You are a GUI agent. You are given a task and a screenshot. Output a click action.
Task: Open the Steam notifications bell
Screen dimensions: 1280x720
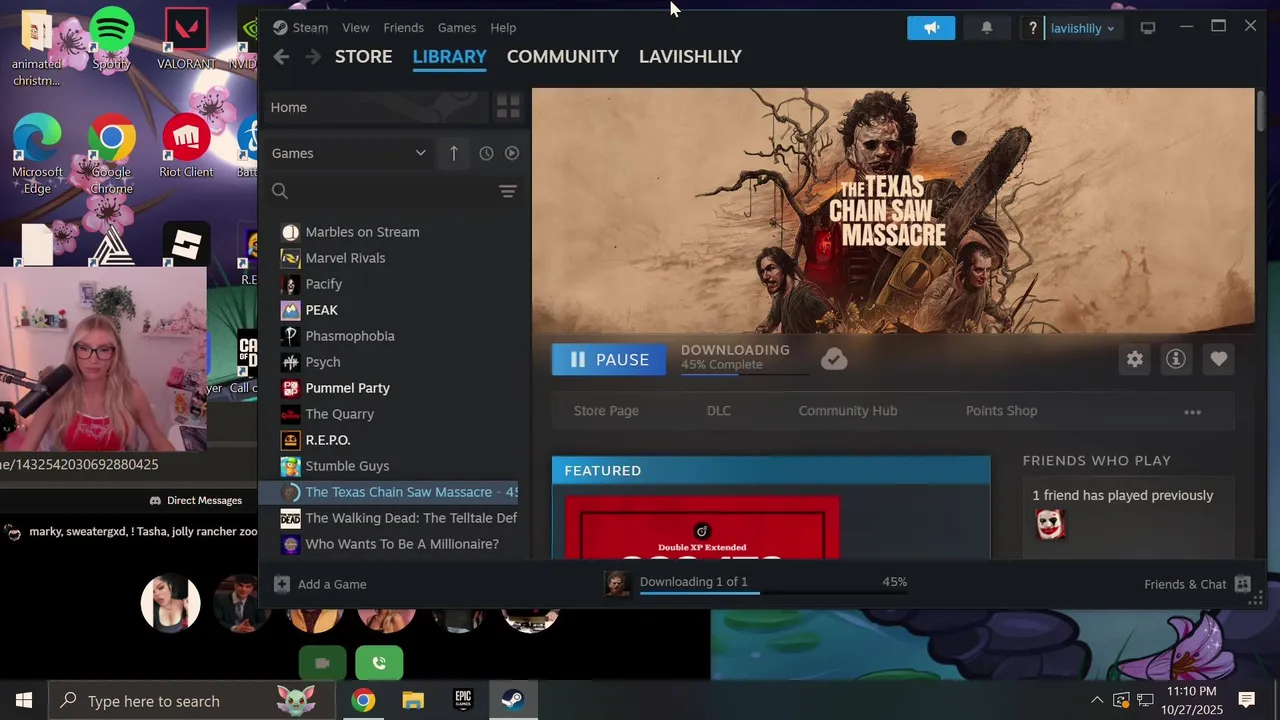click(986, 28)
